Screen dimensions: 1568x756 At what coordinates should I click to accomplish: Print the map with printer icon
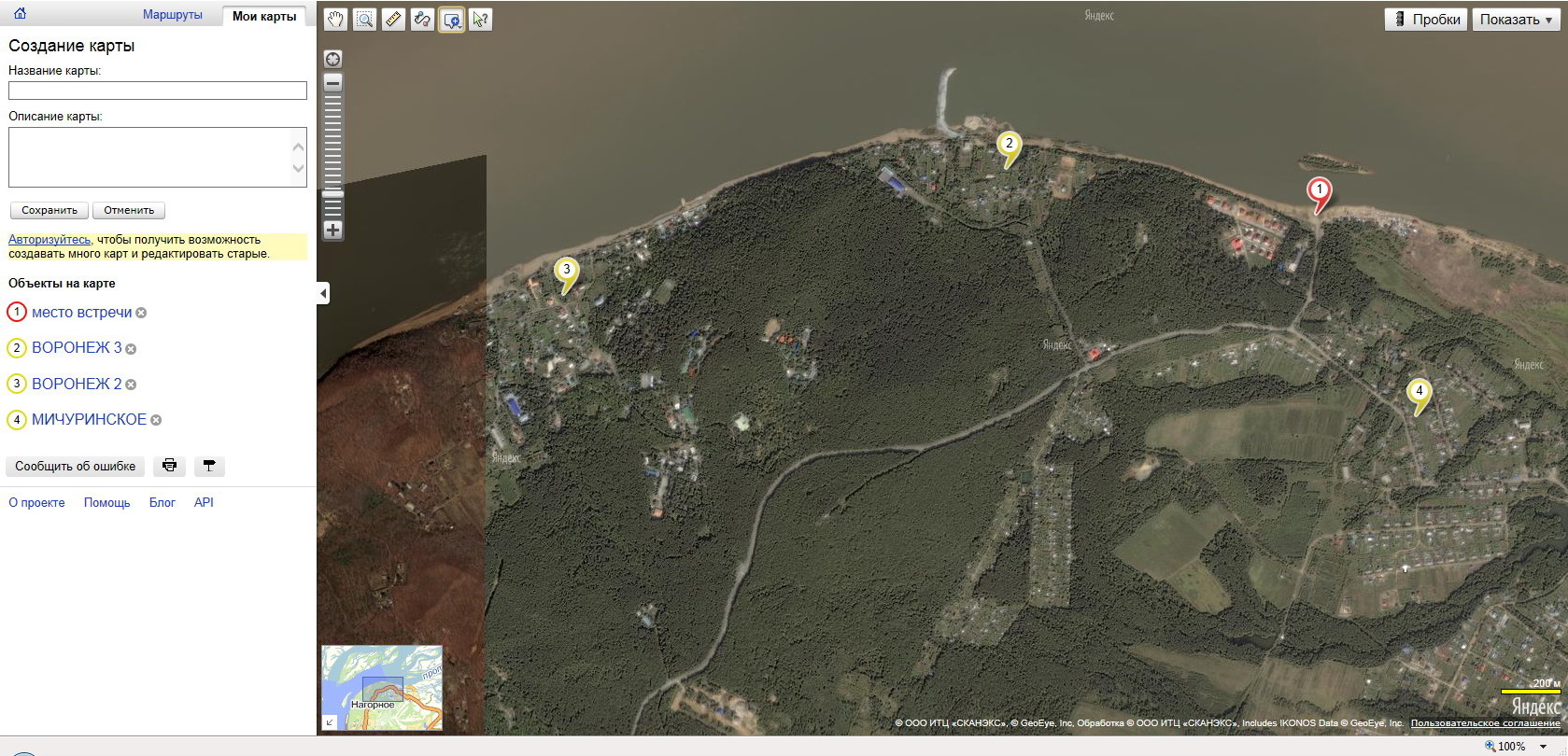[x=169, y=466]
